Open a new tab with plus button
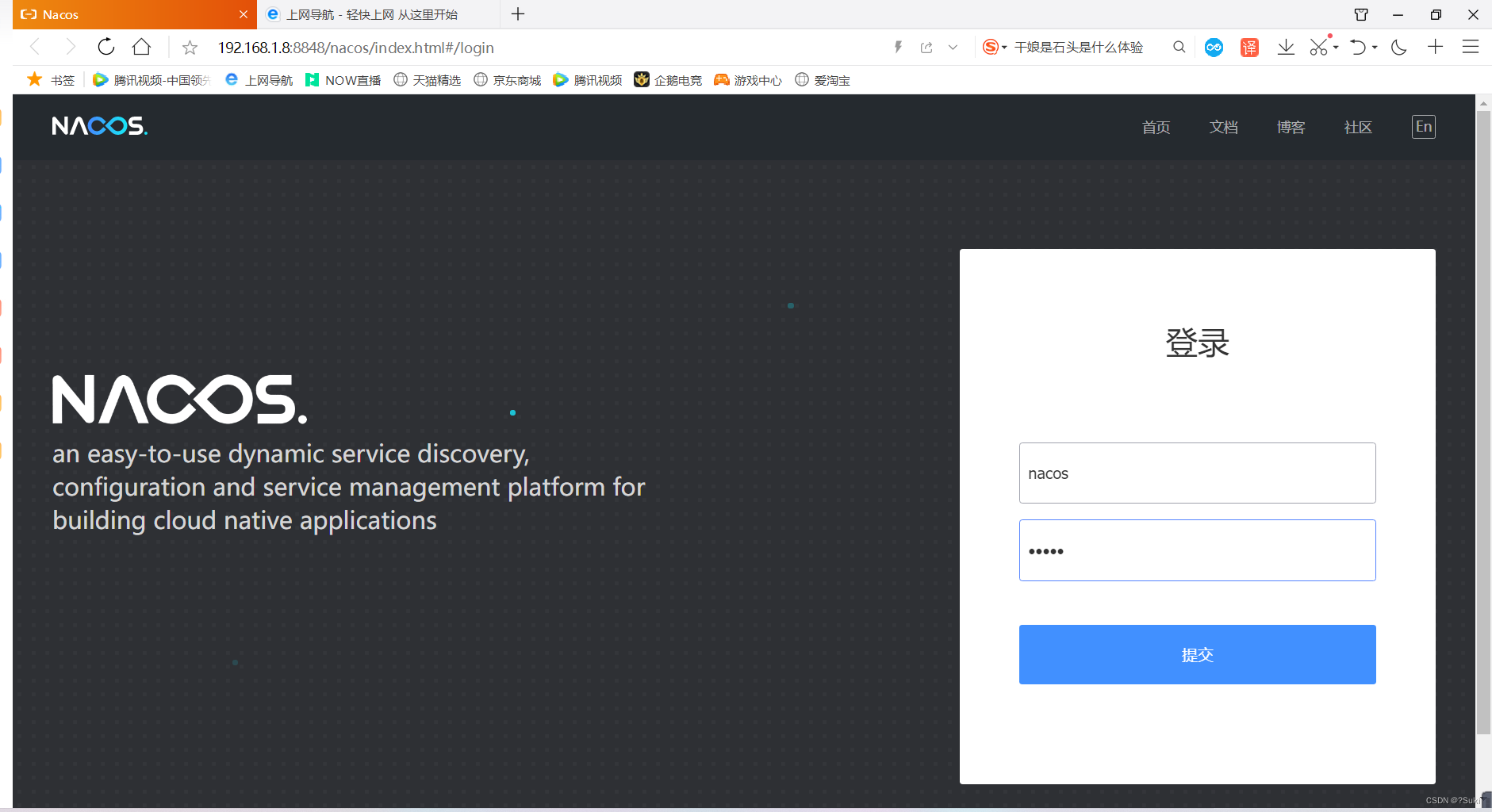The height and width of the screenshot is (812, 1492). coord(518,14)
